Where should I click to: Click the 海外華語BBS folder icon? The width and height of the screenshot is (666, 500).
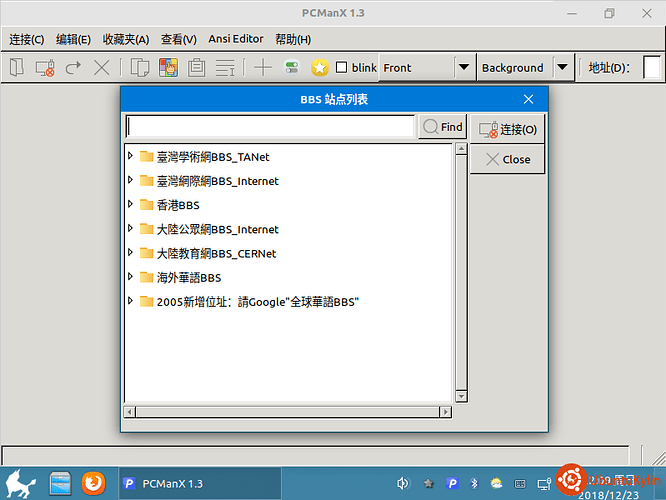pos(147,277)
